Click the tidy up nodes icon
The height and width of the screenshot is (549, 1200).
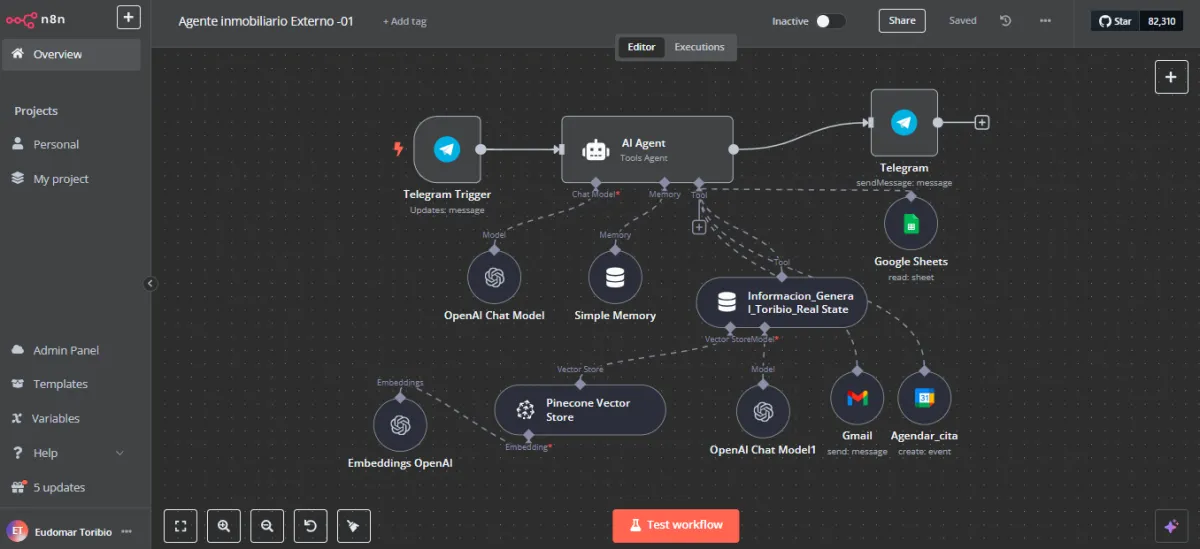click(353, 525)
